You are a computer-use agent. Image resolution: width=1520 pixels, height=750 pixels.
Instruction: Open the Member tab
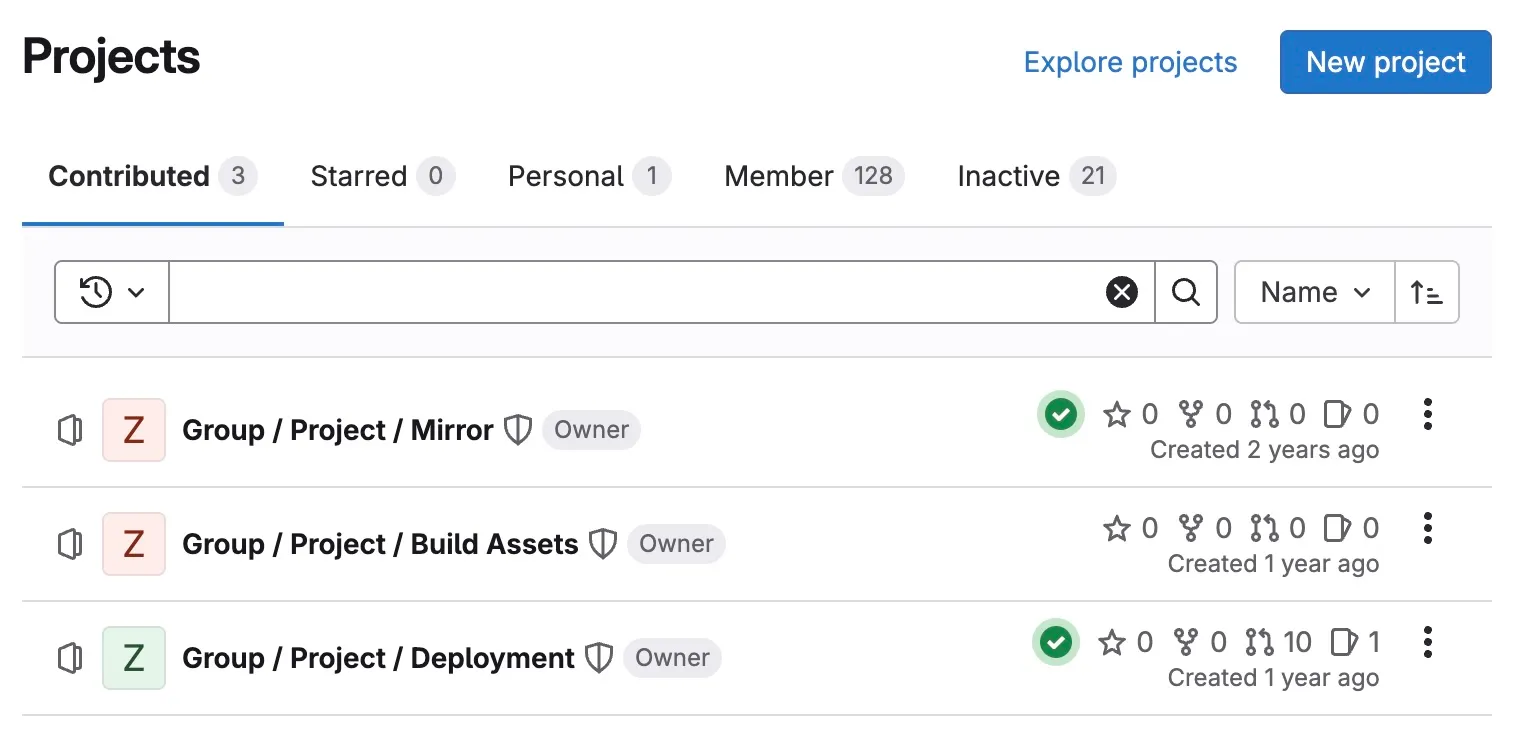tap(814, 177)
